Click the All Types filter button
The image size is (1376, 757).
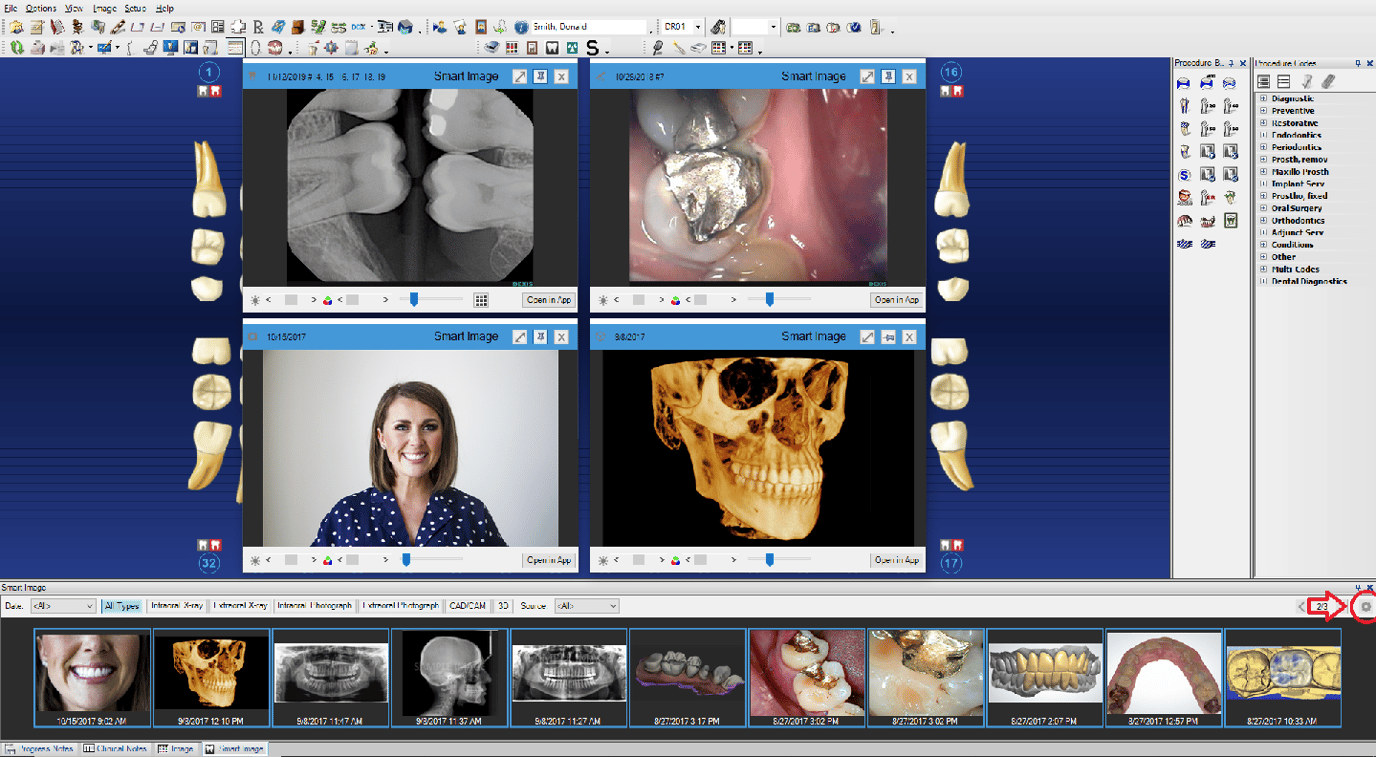[122, 605]
